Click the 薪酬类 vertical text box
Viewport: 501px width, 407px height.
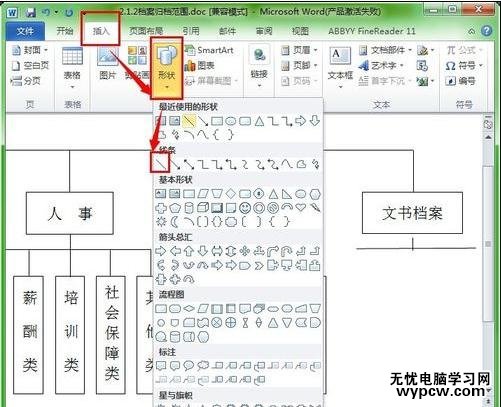(x=29, y=335)
